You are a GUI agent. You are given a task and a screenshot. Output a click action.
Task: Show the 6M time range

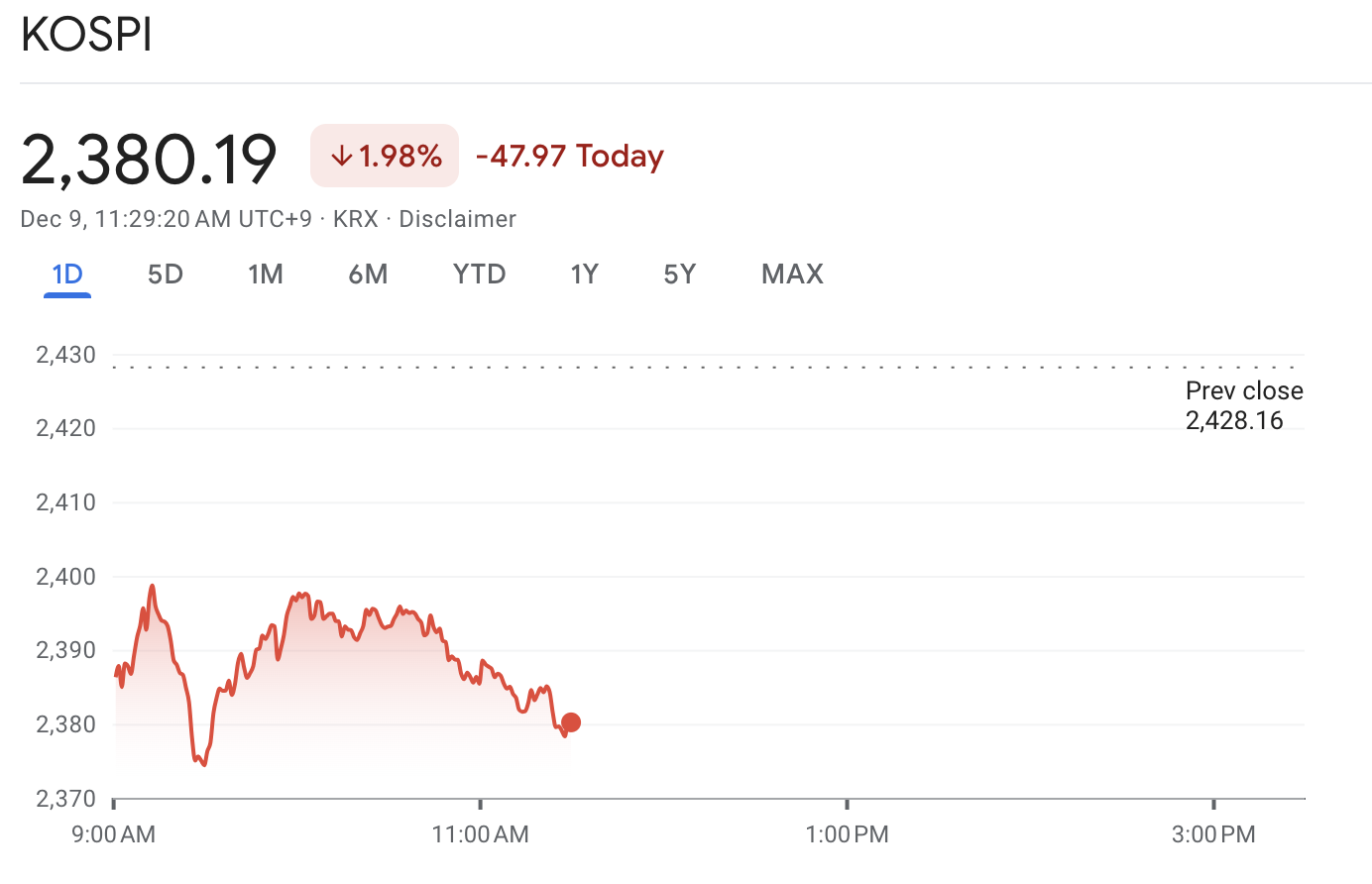click(x=368, y=275)
